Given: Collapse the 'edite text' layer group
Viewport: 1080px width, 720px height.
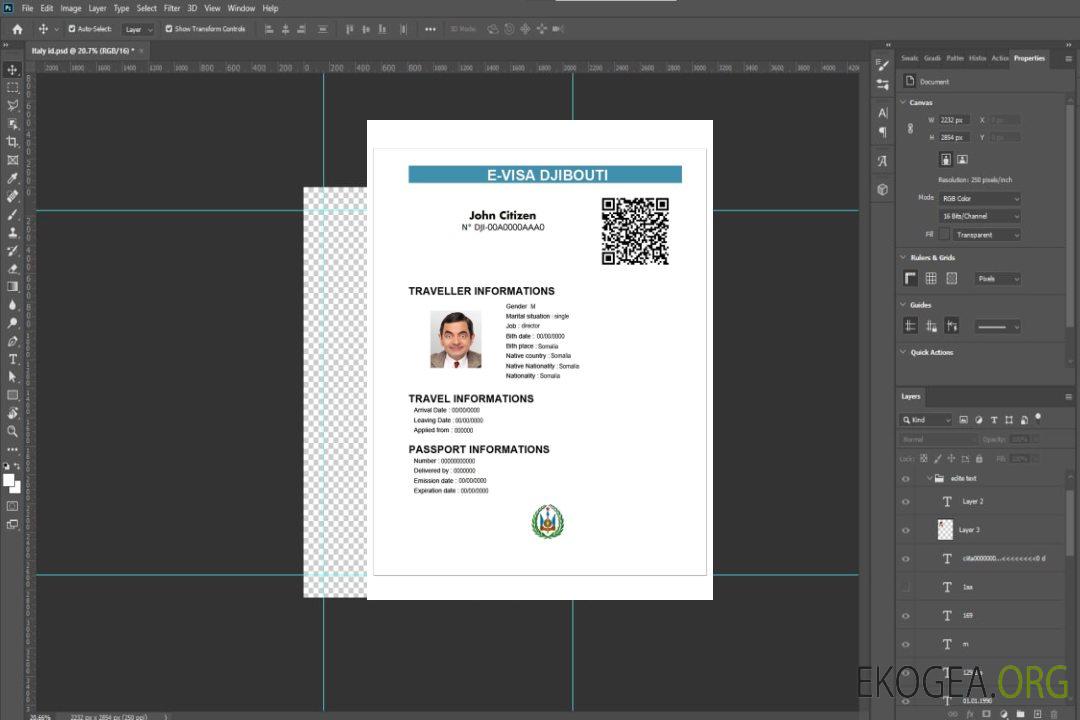Looking at the screenshot, I should pyautogui.click(x=928, y=478).
